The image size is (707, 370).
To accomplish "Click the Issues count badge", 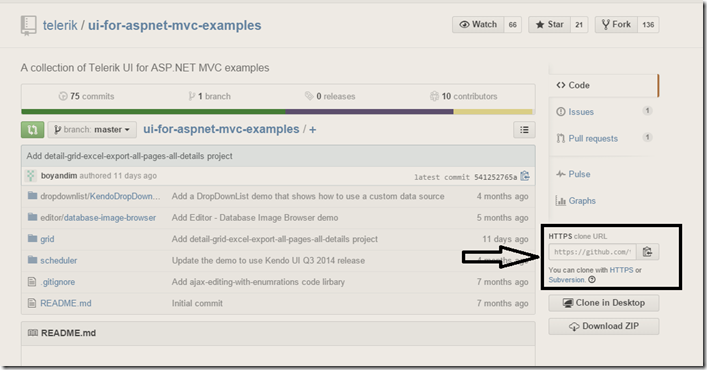I will 647,111.
